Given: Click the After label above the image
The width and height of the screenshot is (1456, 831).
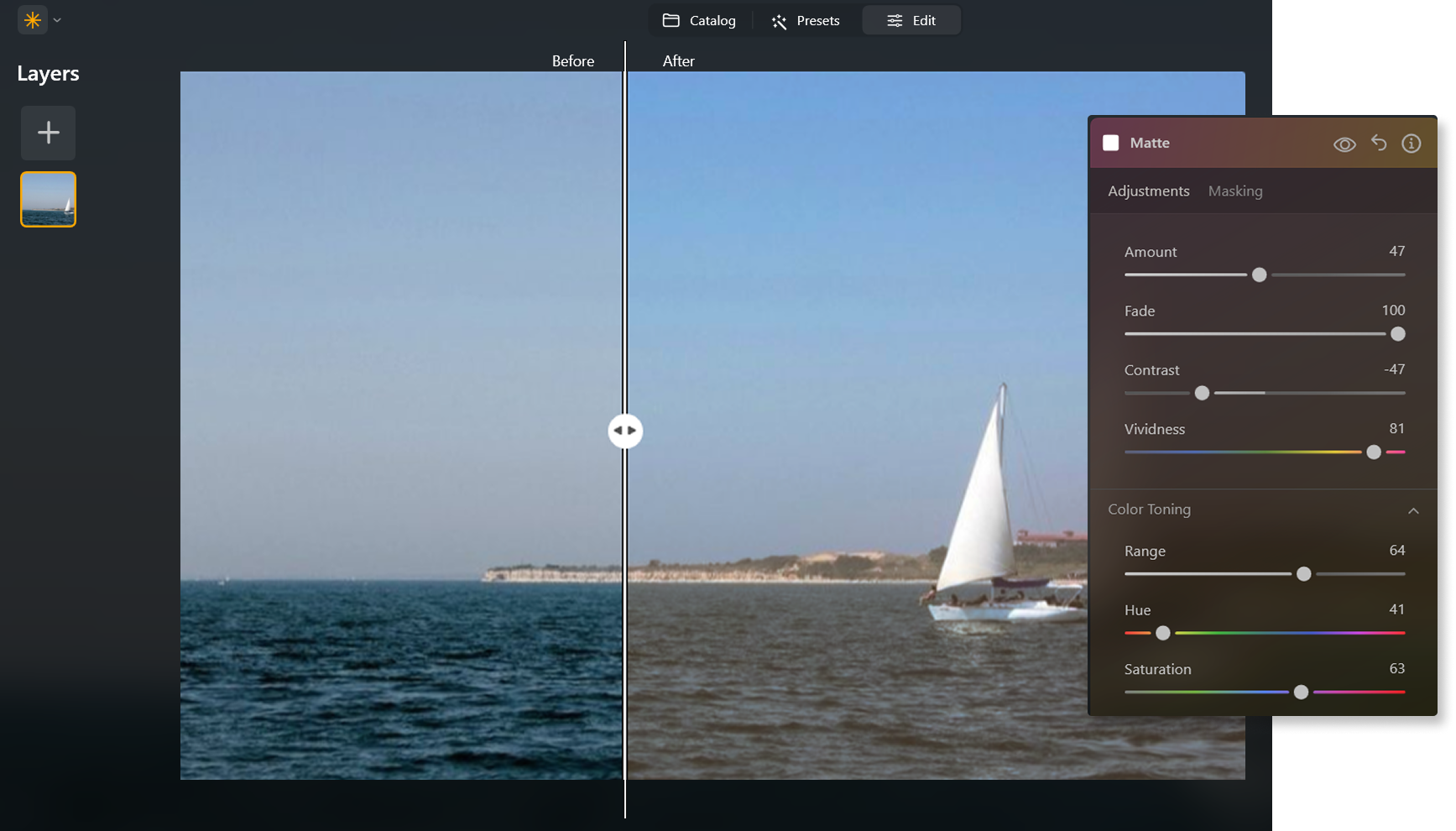Looking at the screenshot, I should [679, 61].
